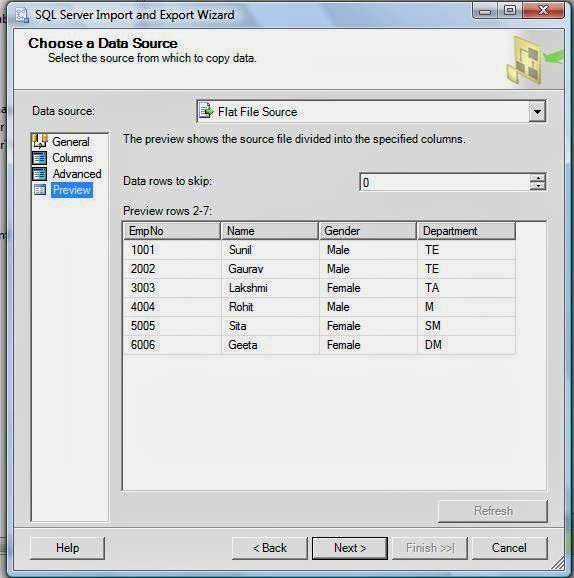Select cell 2002 in EmpNo column
The height and width of the screenshot is (578, 574).
tap(173, 269)
